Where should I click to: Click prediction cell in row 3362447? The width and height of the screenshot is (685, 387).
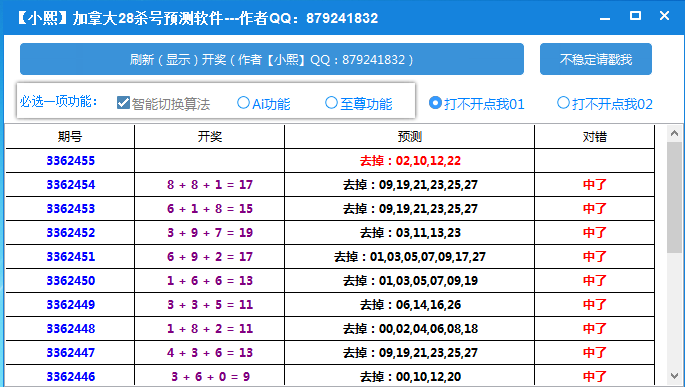[410, 353]
